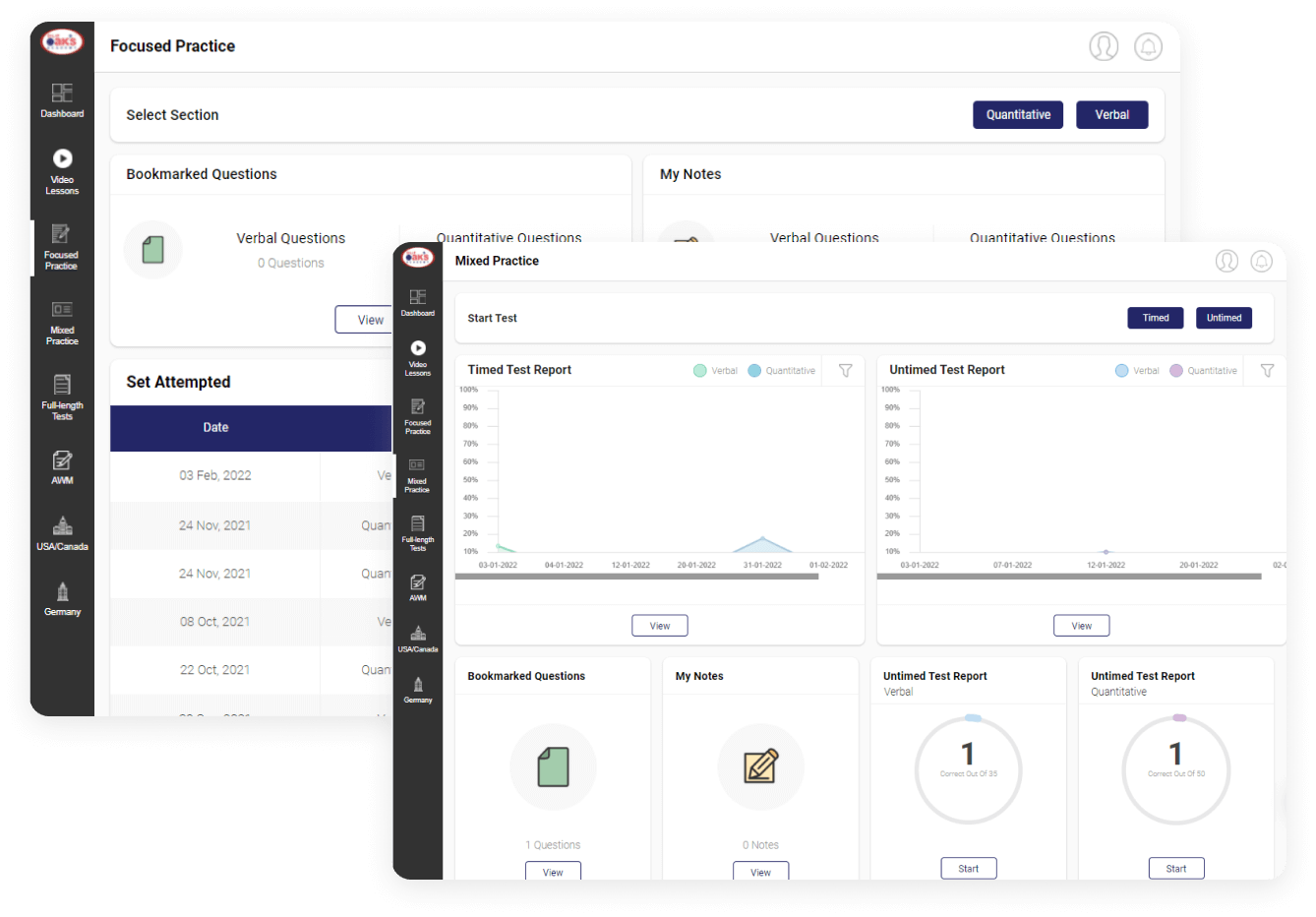Click the Date column header
Screen dimensions: 1316x917
(215, 428)
